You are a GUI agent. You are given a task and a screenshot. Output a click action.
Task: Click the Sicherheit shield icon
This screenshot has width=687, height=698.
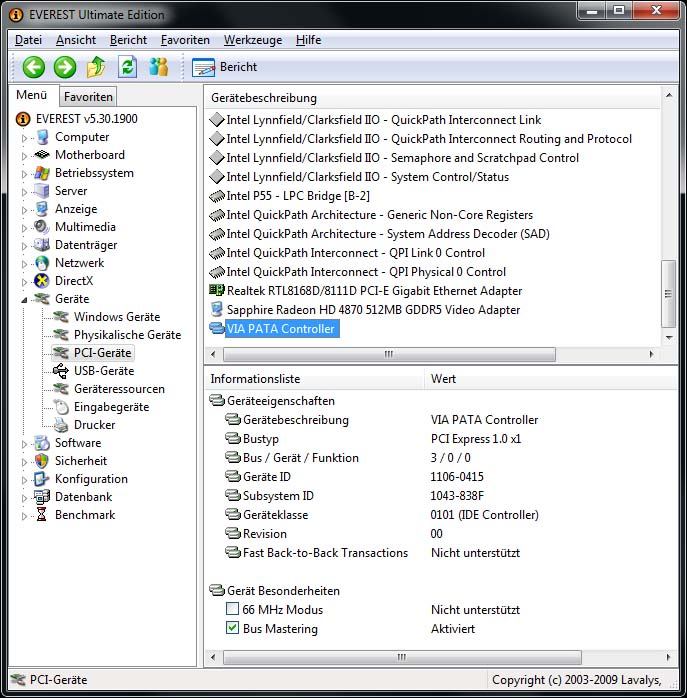pos(42,461)
